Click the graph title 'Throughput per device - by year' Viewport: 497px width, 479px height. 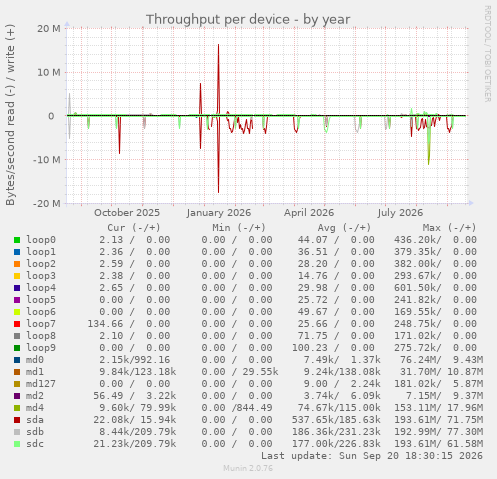point(248,19)
